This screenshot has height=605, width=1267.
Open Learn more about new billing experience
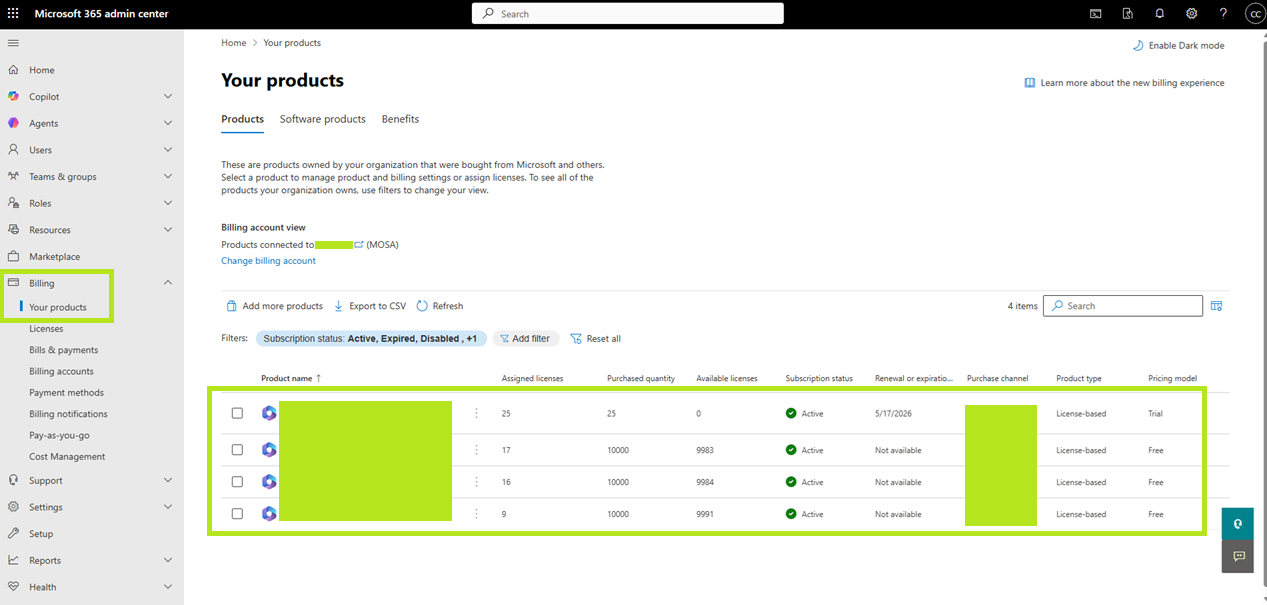(x=1124, y=83)
